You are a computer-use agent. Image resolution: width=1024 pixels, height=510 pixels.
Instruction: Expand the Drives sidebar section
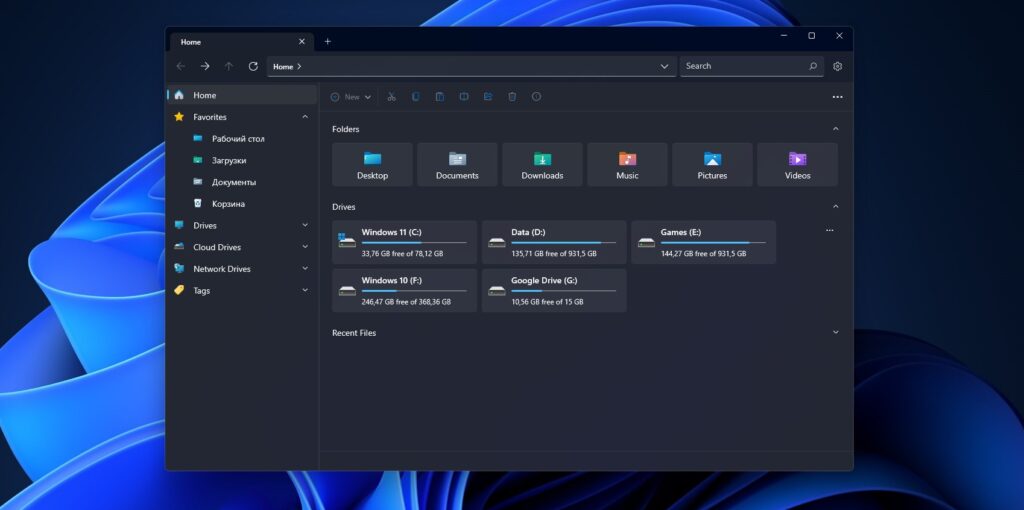tap(305, 225)
